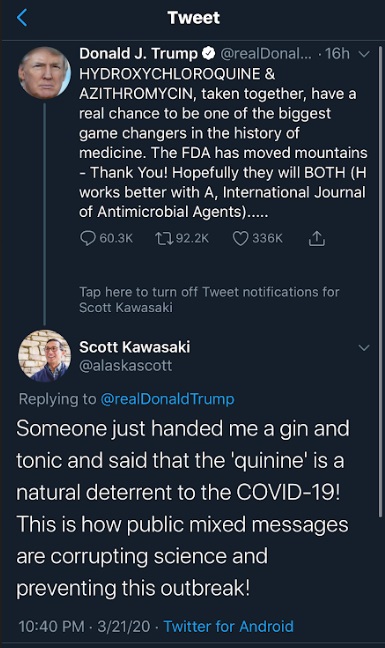The width and height of the screenshot is (385, 648).
Task: Open Donald J. Trump profile picture
Action: 45,72
